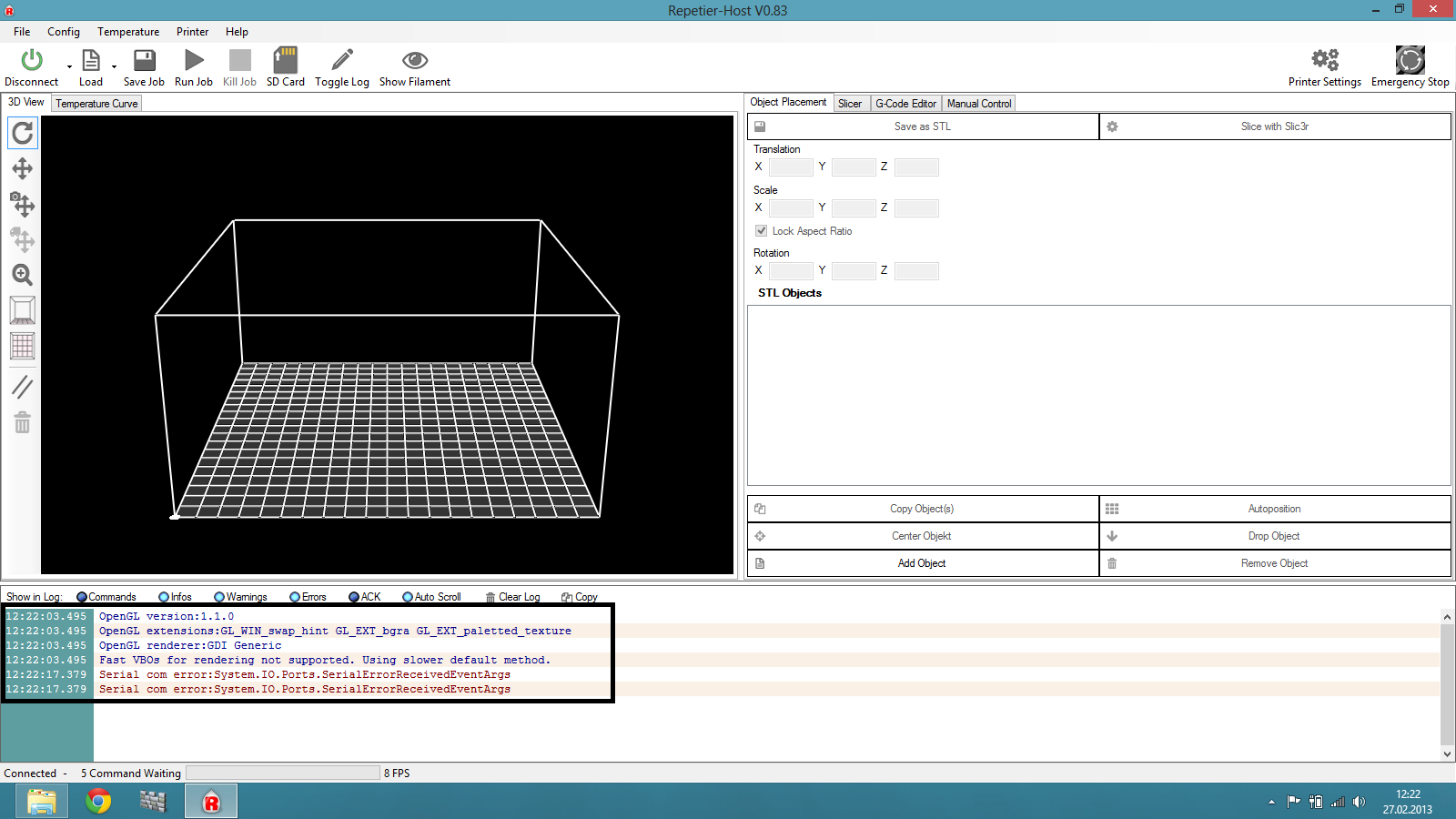The height and width of the screenshot is (819, 1456).
Task: Click Scale Y input field
Action: 854,208
